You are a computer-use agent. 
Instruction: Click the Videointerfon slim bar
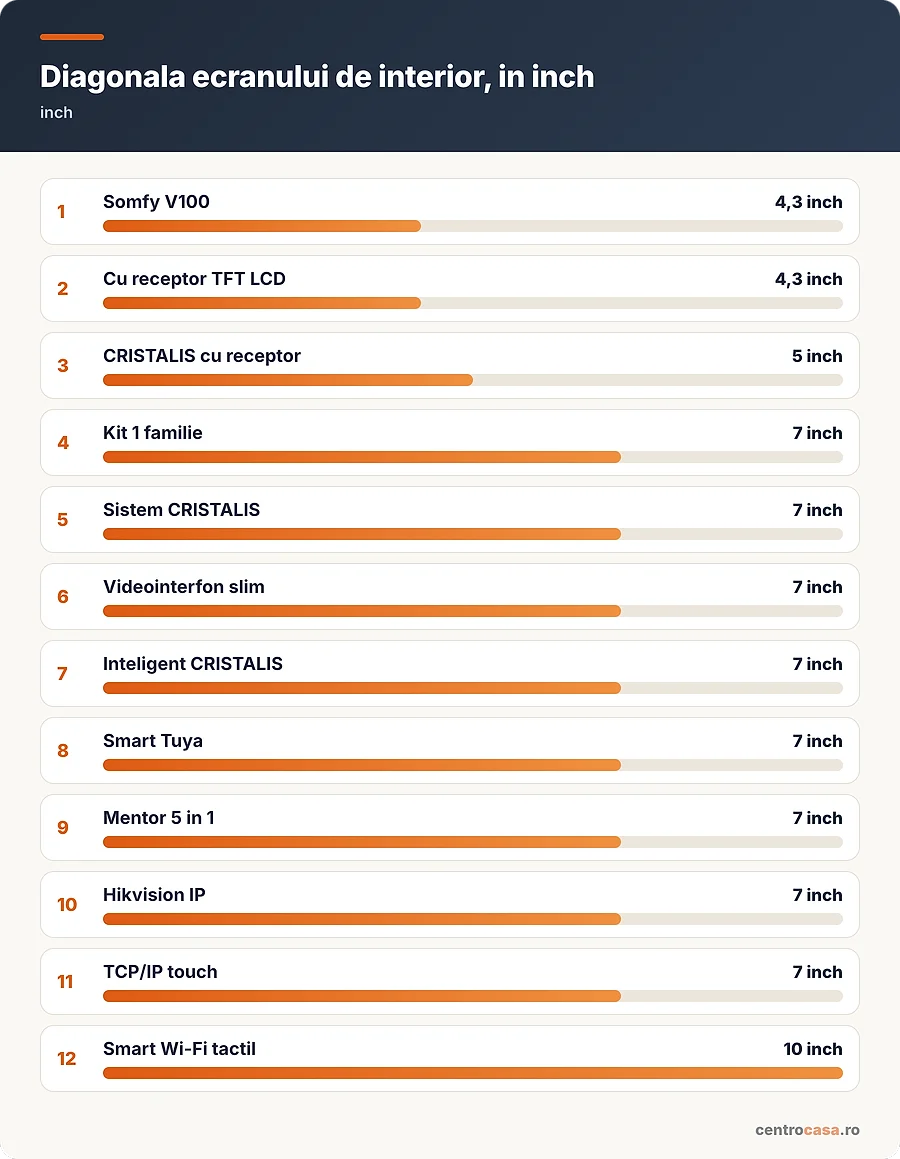pos(473,611)
